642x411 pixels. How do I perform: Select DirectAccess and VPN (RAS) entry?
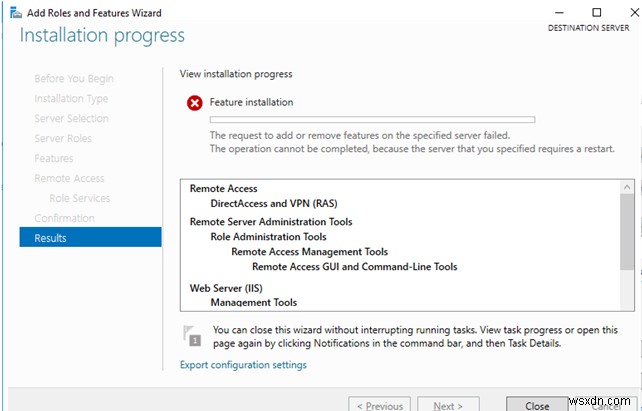(273, 203)
